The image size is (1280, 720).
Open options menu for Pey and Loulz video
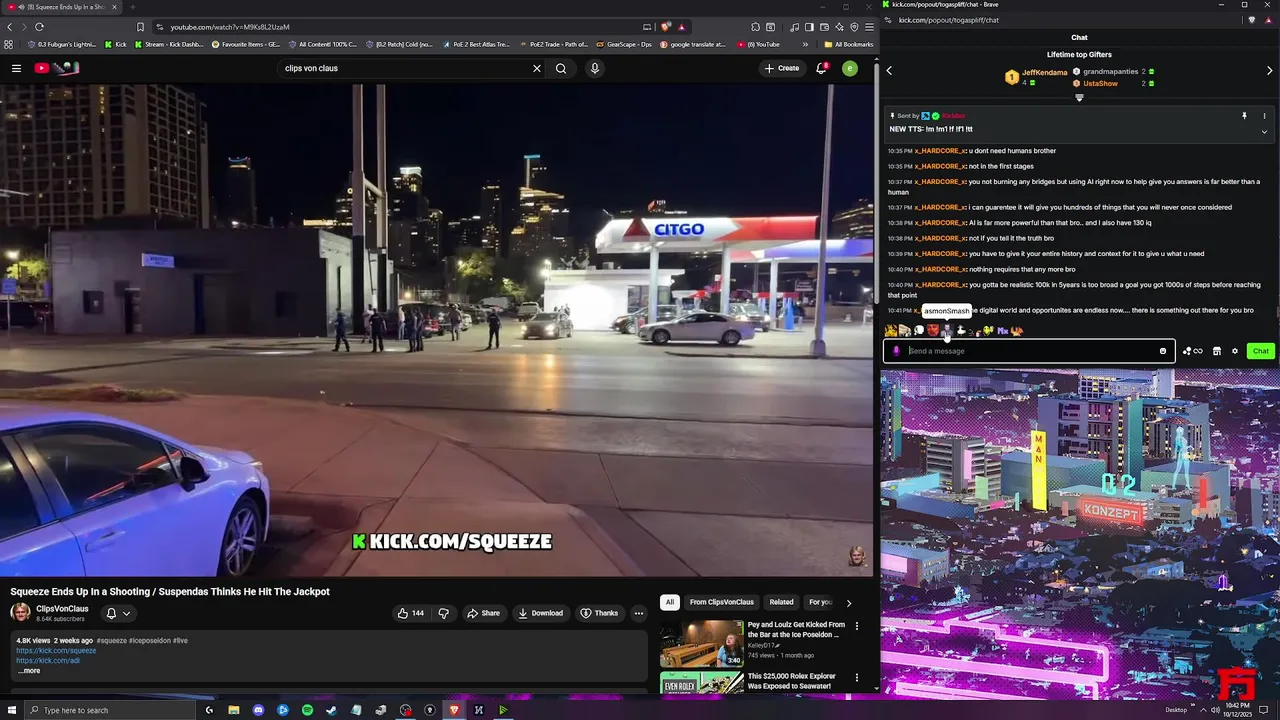click(857, 626)
